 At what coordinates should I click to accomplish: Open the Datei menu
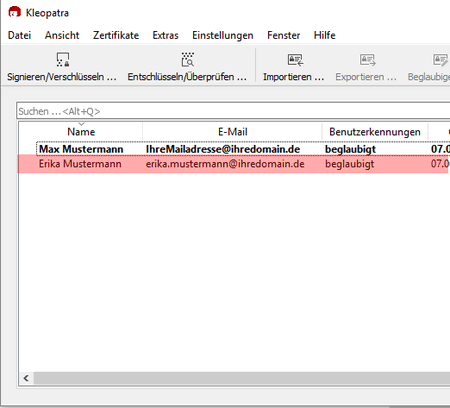tap(19, 35)
